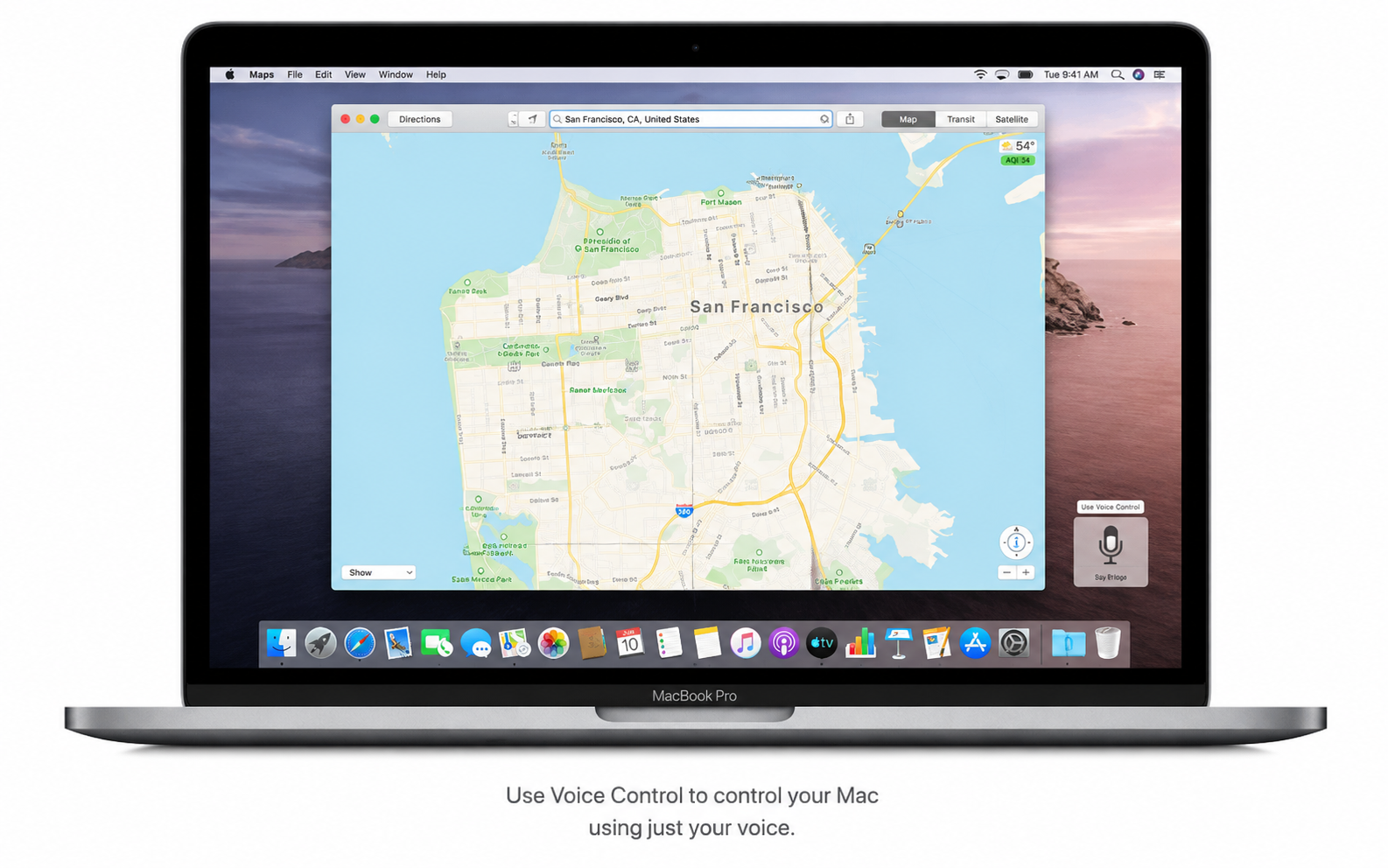Screen dimensions: 1388x868
Task: Open Messages from the Dock
Action: (x=475, y=643)
